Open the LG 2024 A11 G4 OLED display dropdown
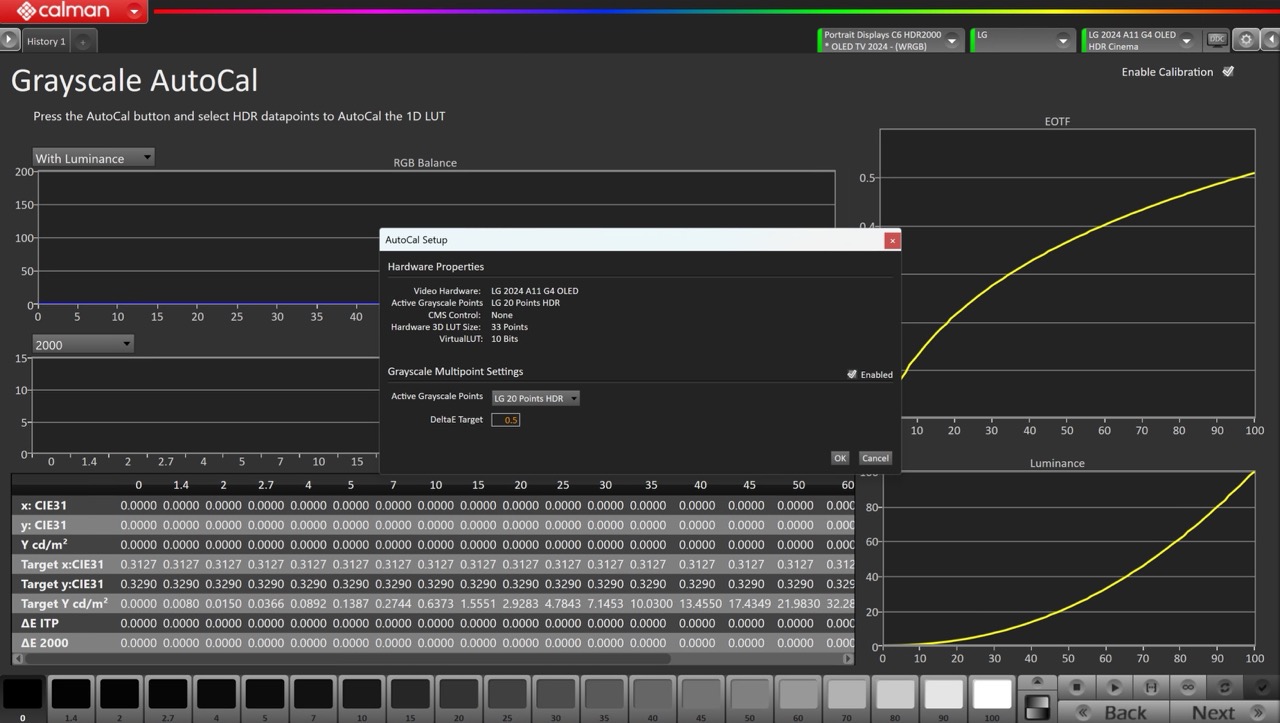 (x=1187, y=41)
